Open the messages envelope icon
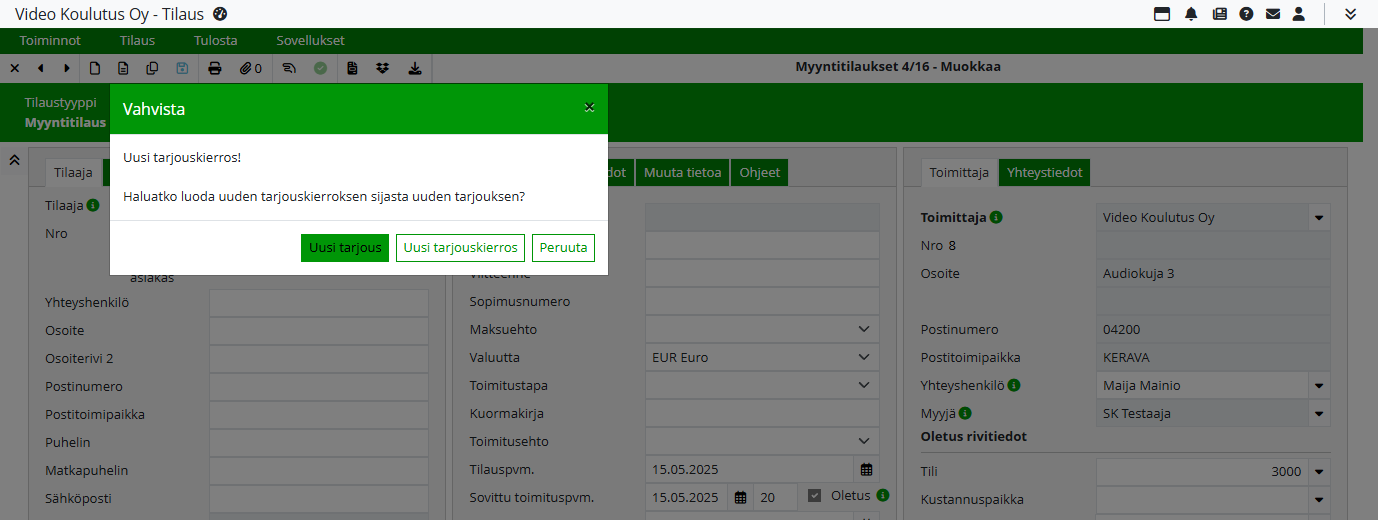1378x520 pixels. [x=1273, y=14]
